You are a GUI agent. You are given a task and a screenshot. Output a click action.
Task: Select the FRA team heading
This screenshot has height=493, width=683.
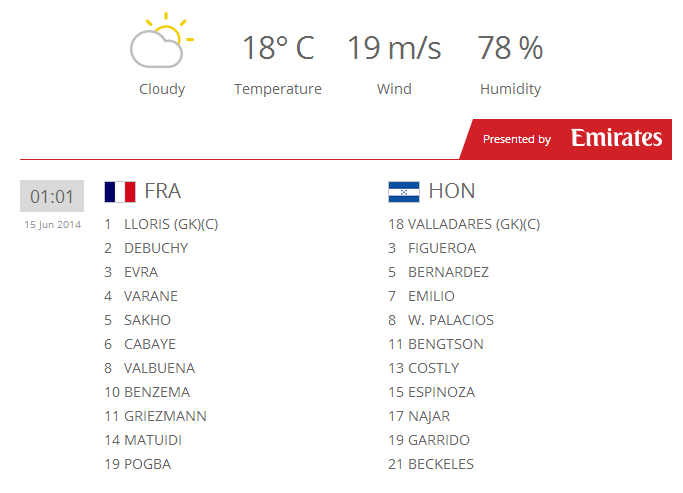[163, 191]
